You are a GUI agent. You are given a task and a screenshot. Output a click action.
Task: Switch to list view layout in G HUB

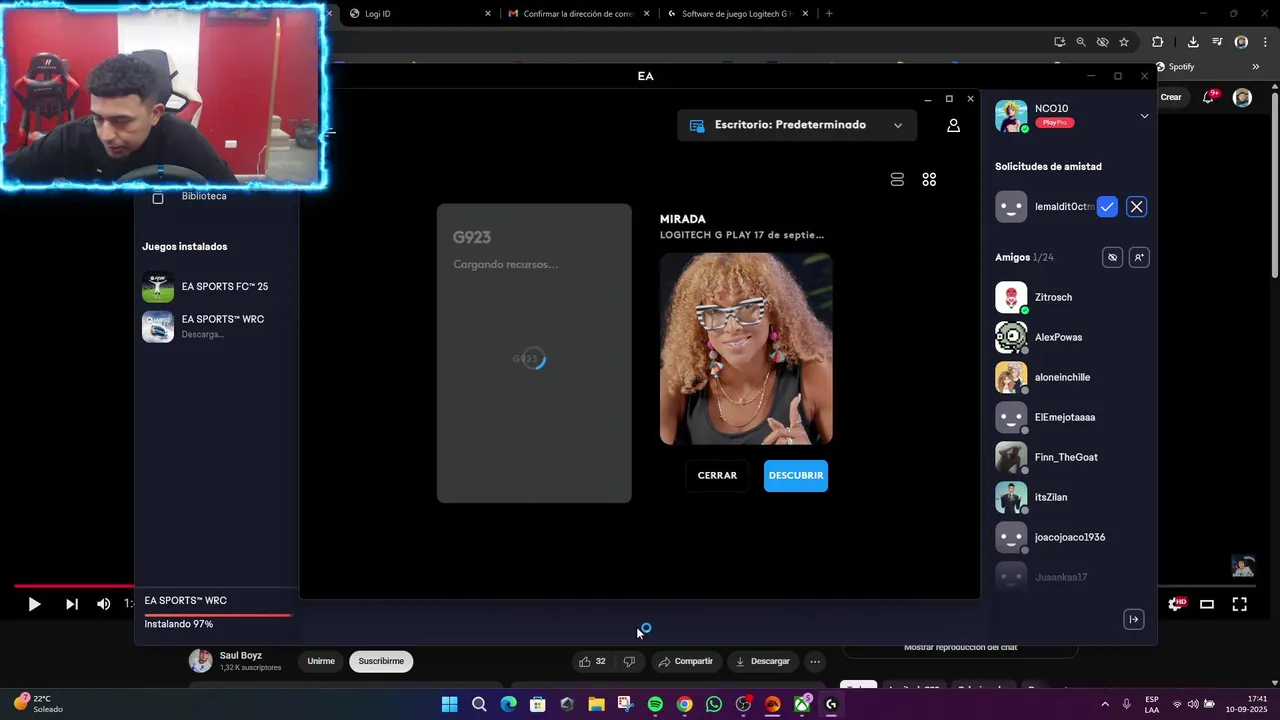897,179
